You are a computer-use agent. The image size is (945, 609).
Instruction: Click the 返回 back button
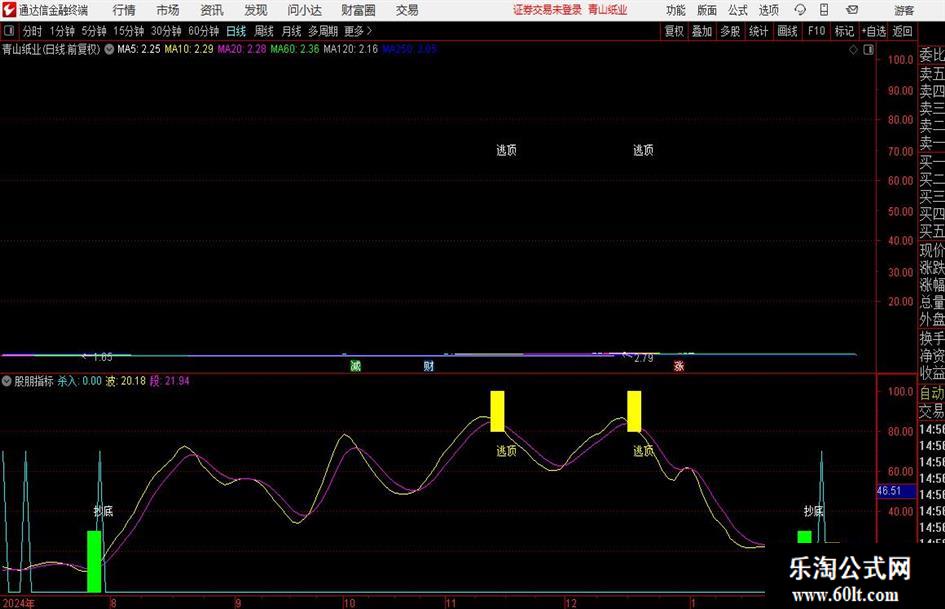point(902,31)
